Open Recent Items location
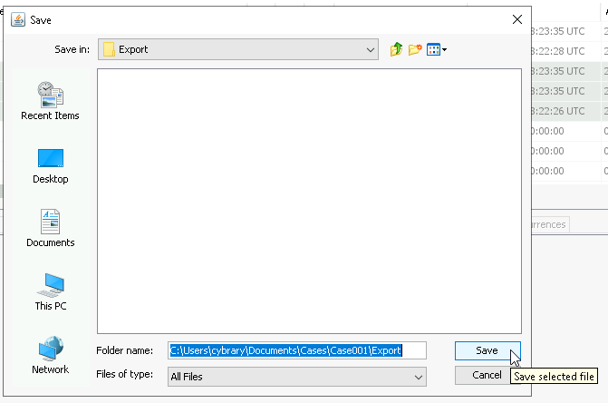Screen dimensions: 613x408 [50, 101]
